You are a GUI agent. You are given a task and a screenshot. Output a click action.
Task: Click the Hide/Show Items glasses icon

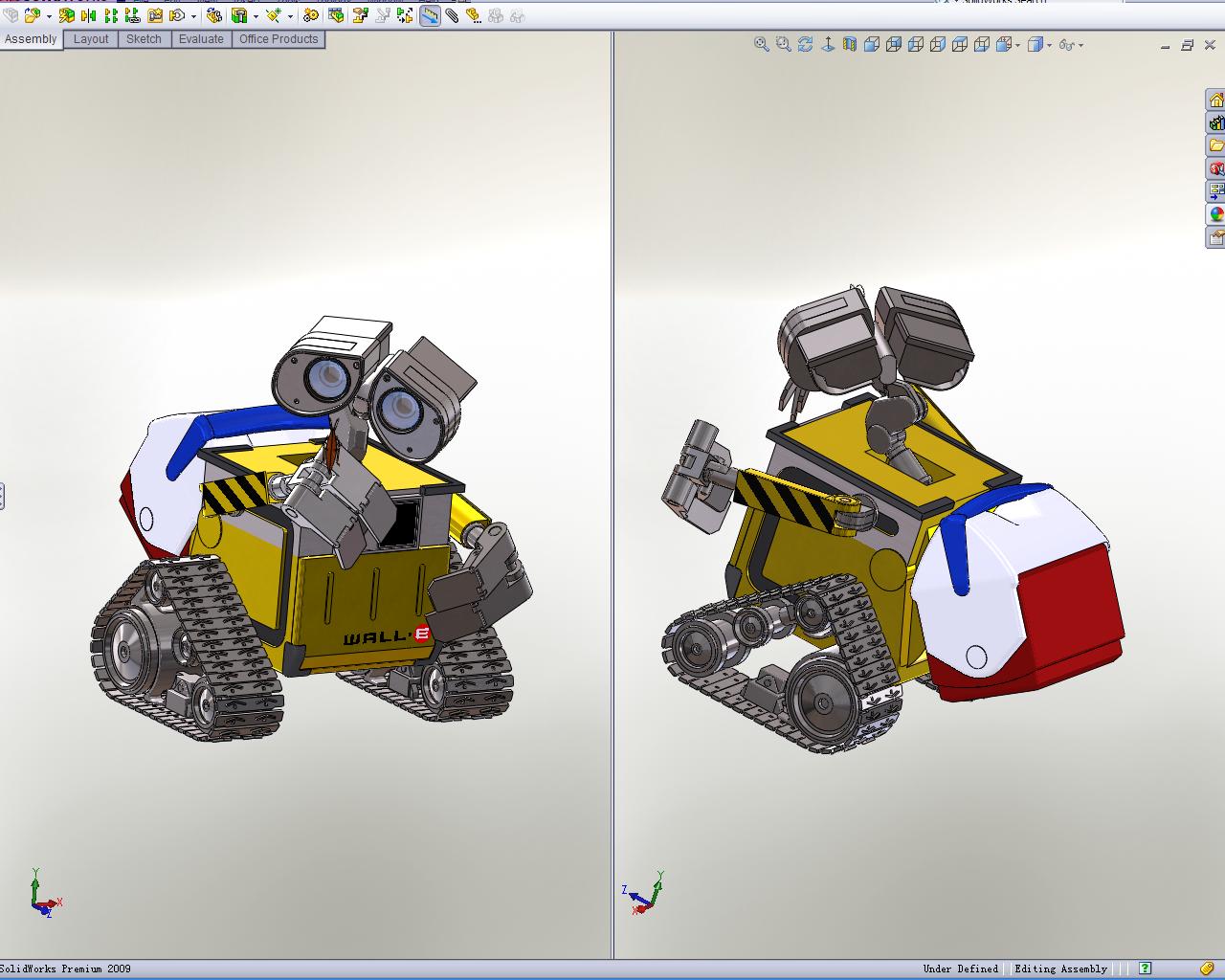[1066, 44]
